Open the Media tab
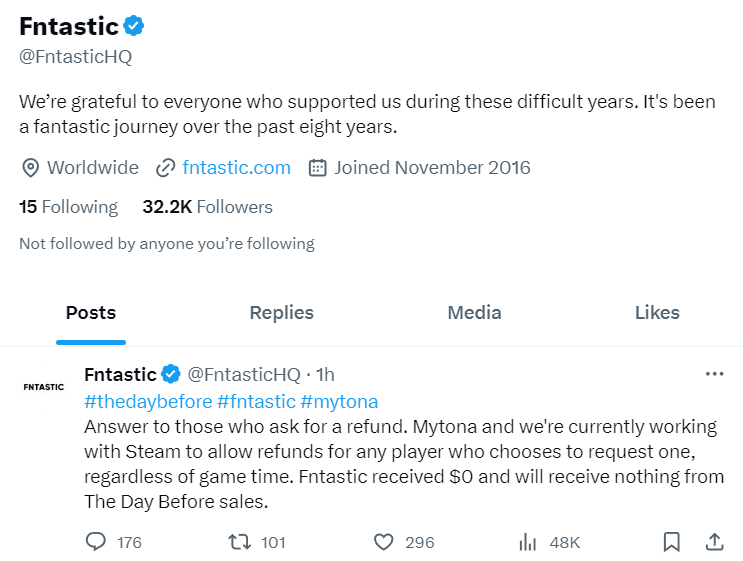 click(474, 313)
